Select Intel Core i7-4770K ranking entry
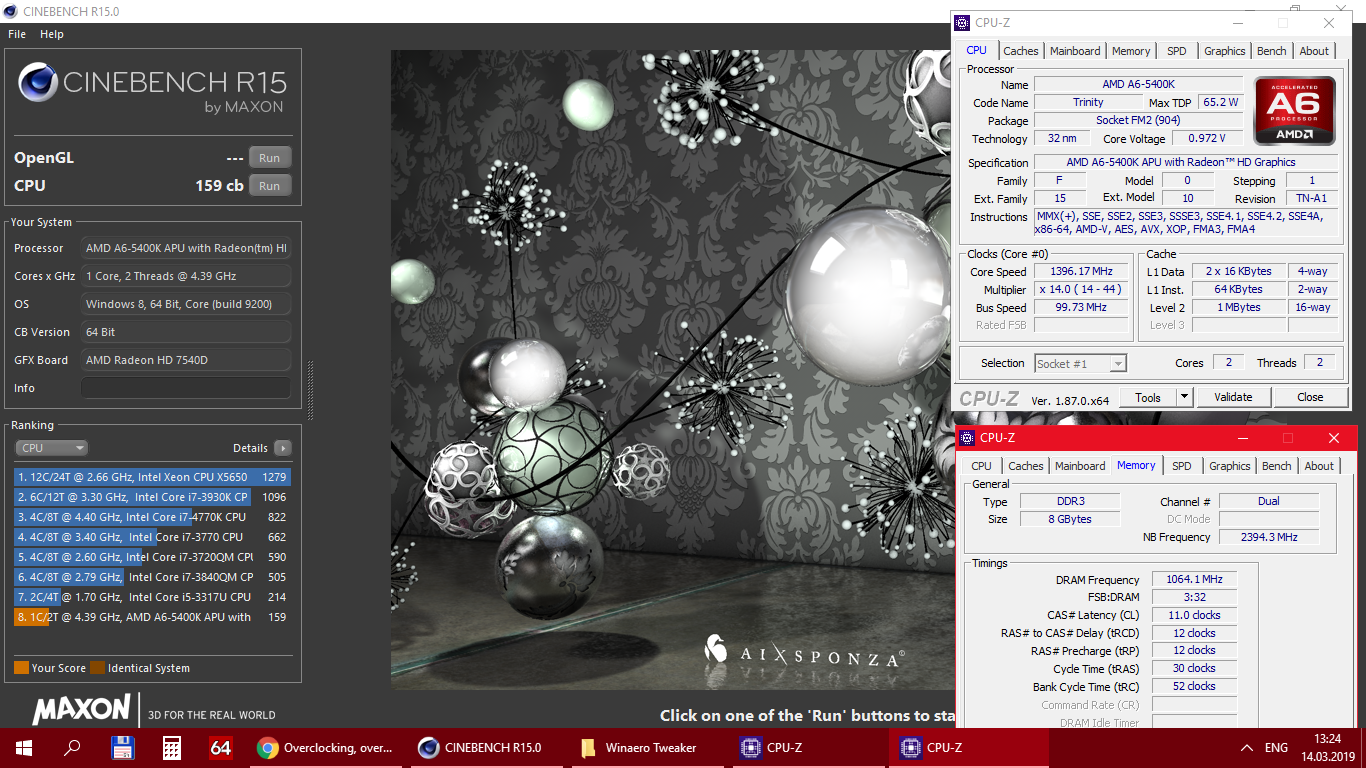Image resolution: width=1366 pixels, height=768 pixels. tap(152, 517)
